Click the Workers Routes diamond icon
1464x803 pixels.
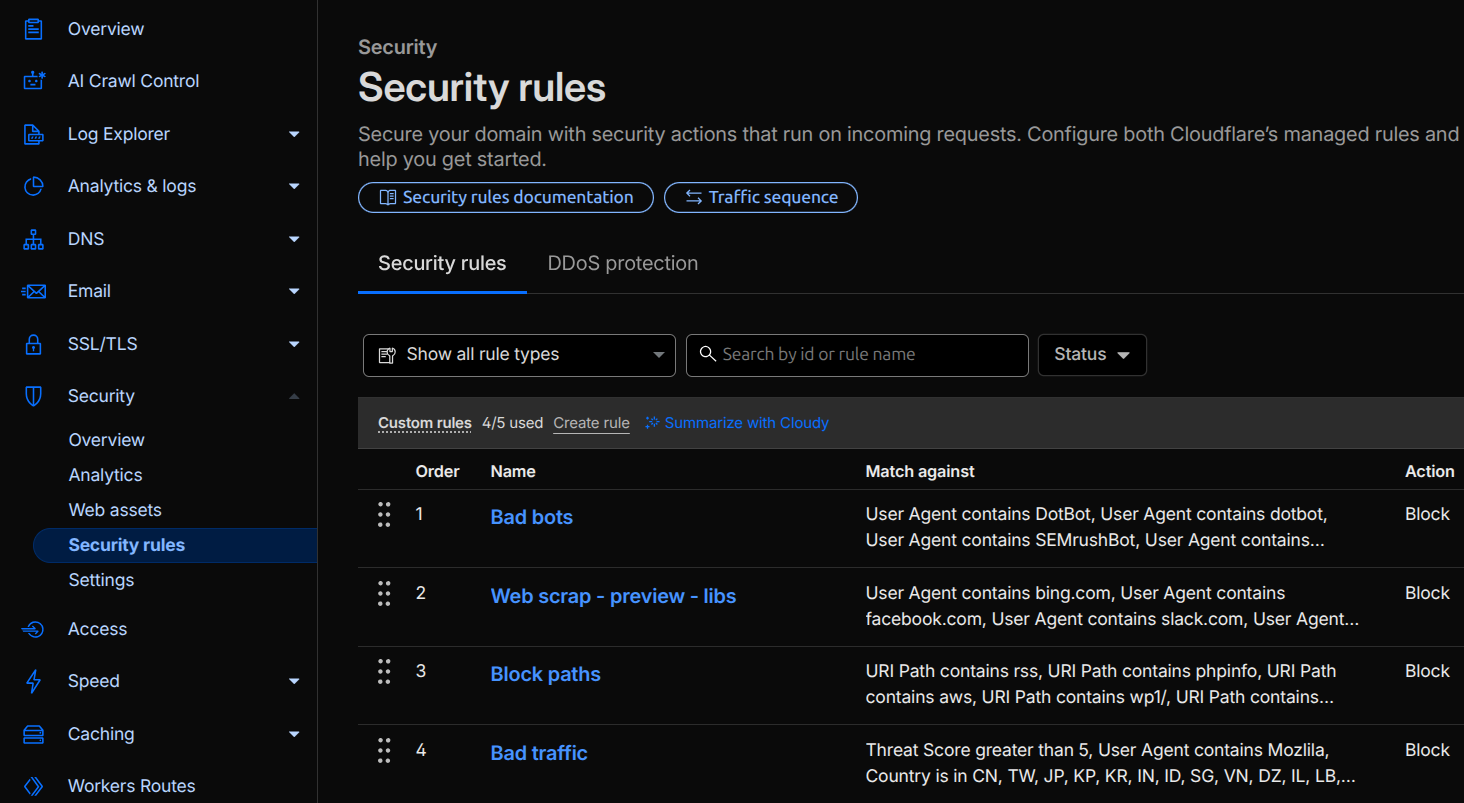tap(34, 786)
